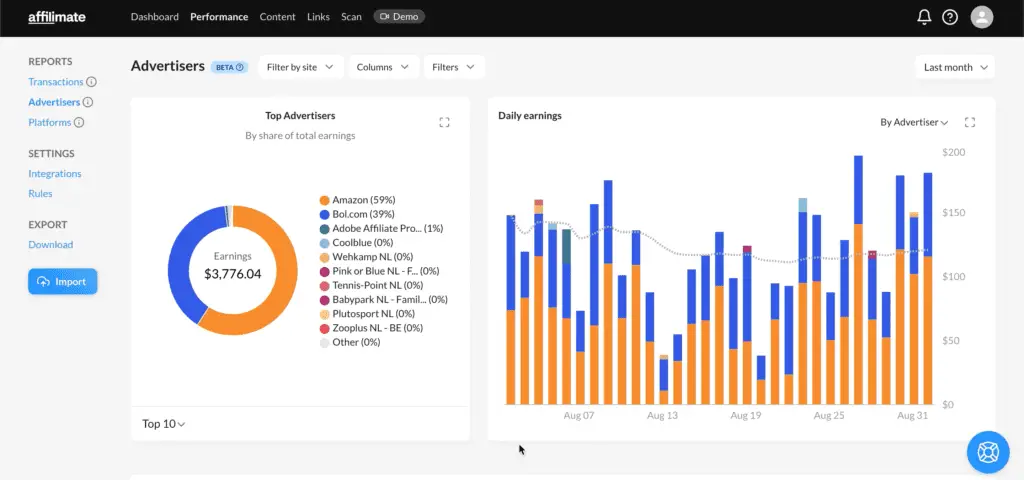Click the Import button

pyautogui.click(x=63, y=281)
